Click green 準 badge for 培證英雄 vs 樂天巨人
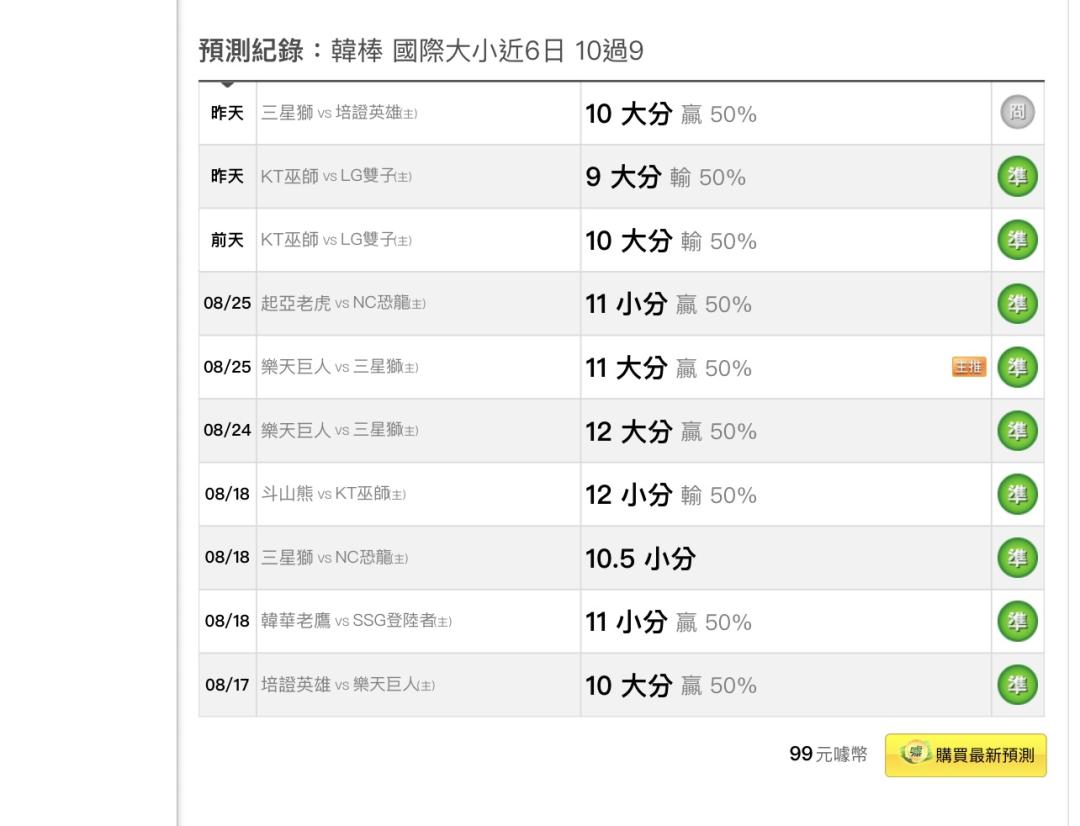Screen dimensions: 1080x826 pos(1017,685)
